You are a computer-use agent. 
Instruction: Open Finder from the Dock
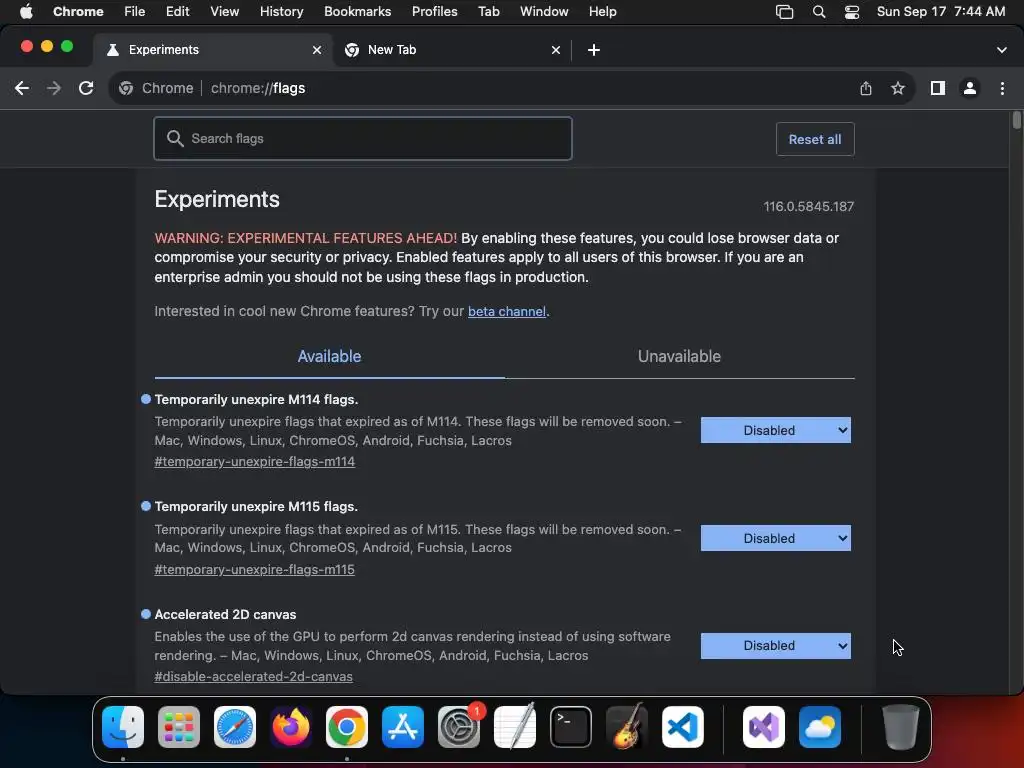[123, 727]
